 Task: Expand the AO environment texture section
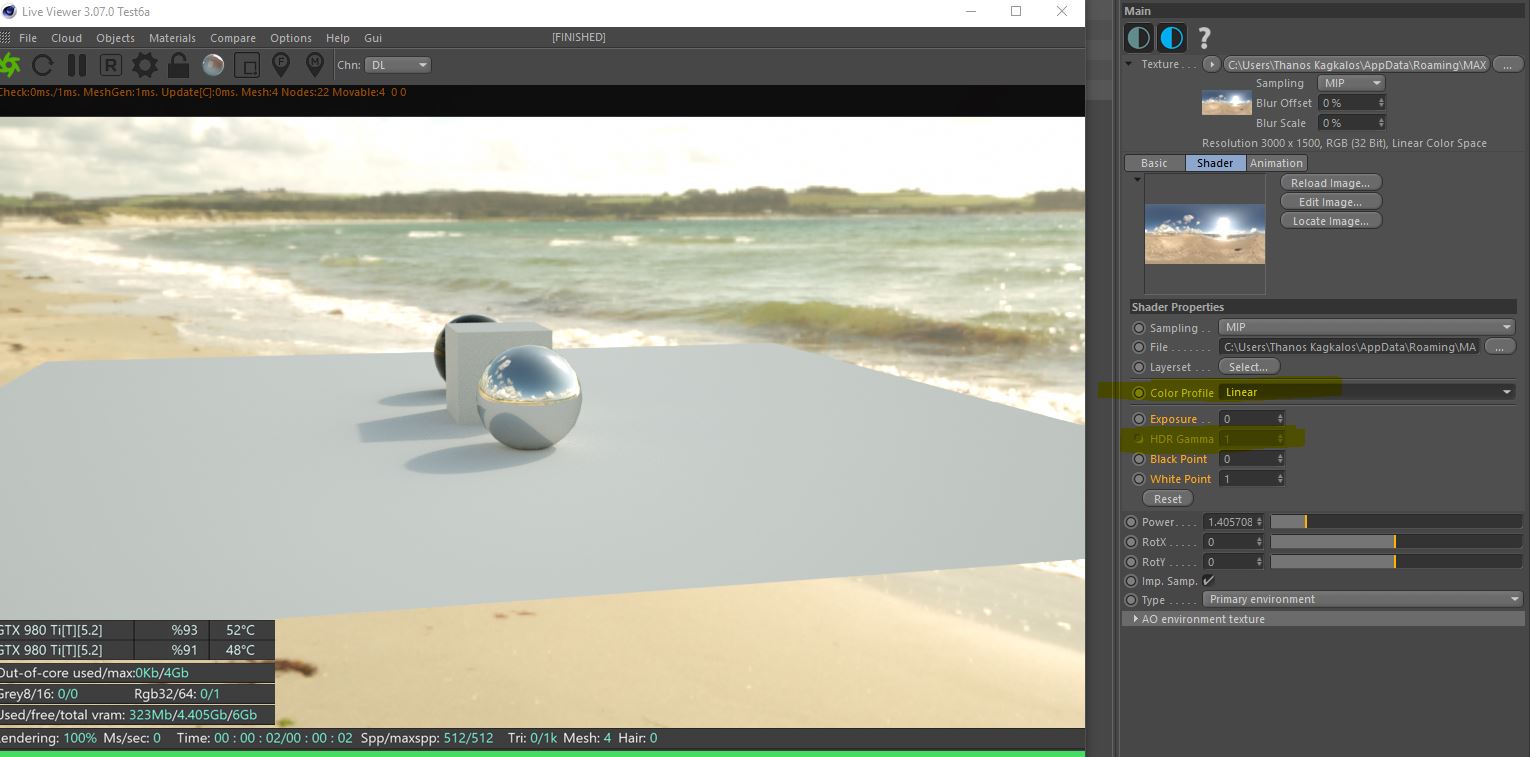(x=1135, y=619)
